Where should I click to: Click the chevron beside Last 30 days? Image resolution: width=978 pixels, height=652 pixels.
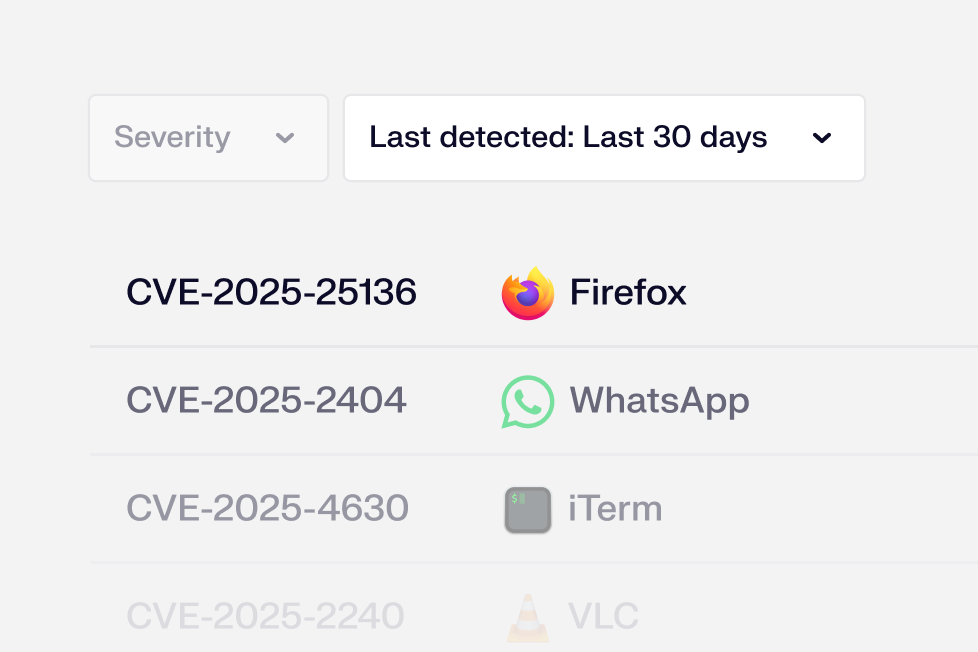click(x=822, y=139)
